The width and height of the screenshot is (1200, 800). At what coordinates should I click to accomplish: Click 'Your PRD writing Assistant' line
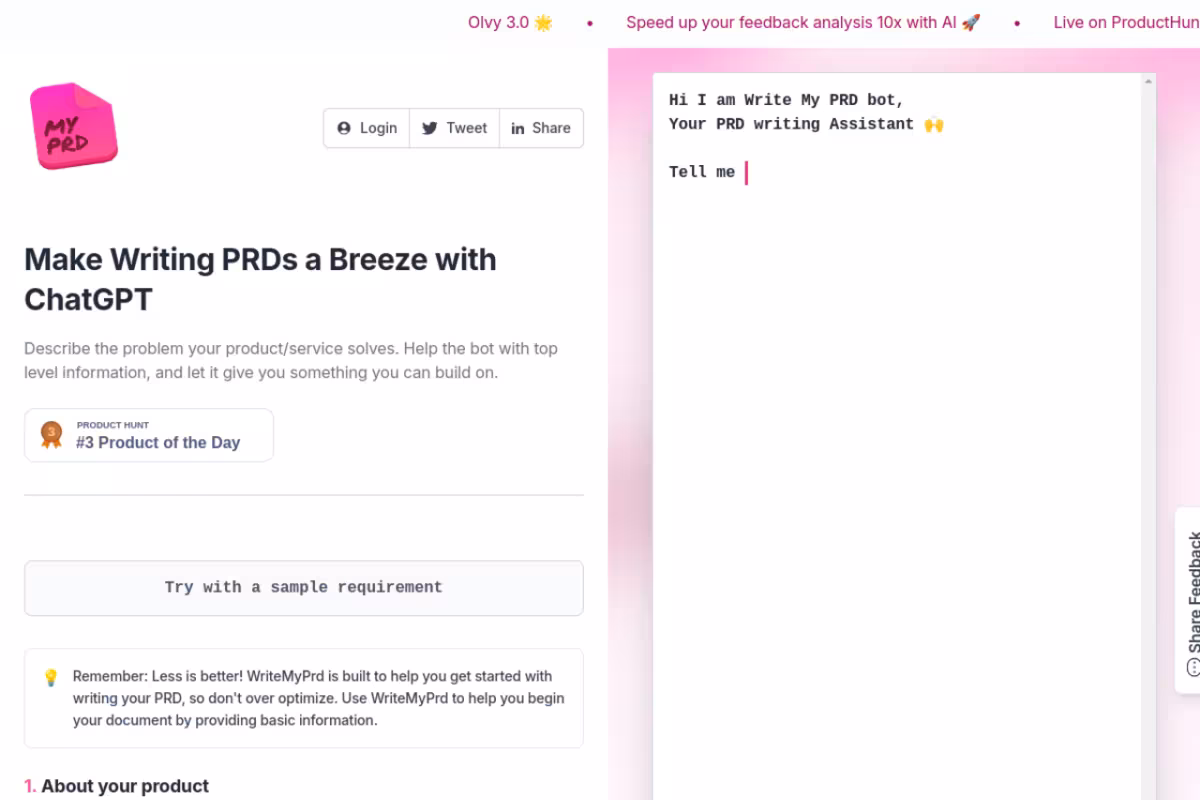806,124
